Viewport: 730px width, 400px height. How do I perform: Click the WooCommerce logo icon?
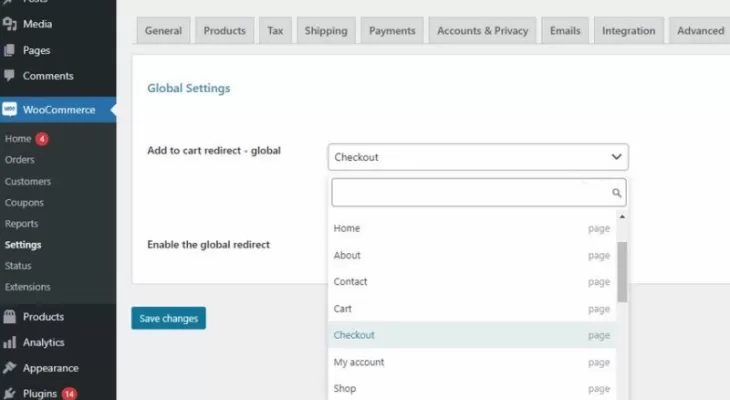pos(9,109)
